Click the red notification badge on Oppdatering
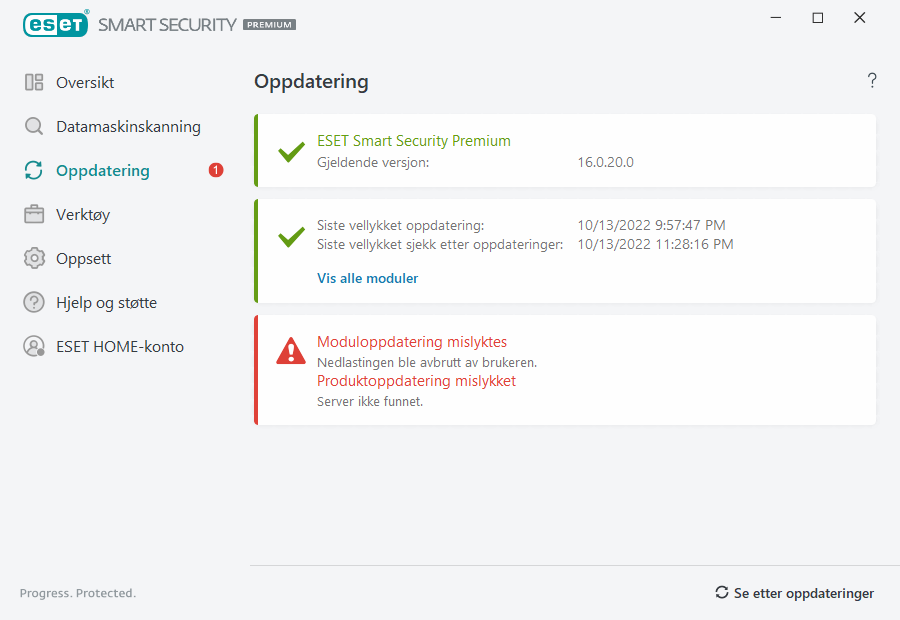This screenshot has width=900, height=620. point(216,171)
